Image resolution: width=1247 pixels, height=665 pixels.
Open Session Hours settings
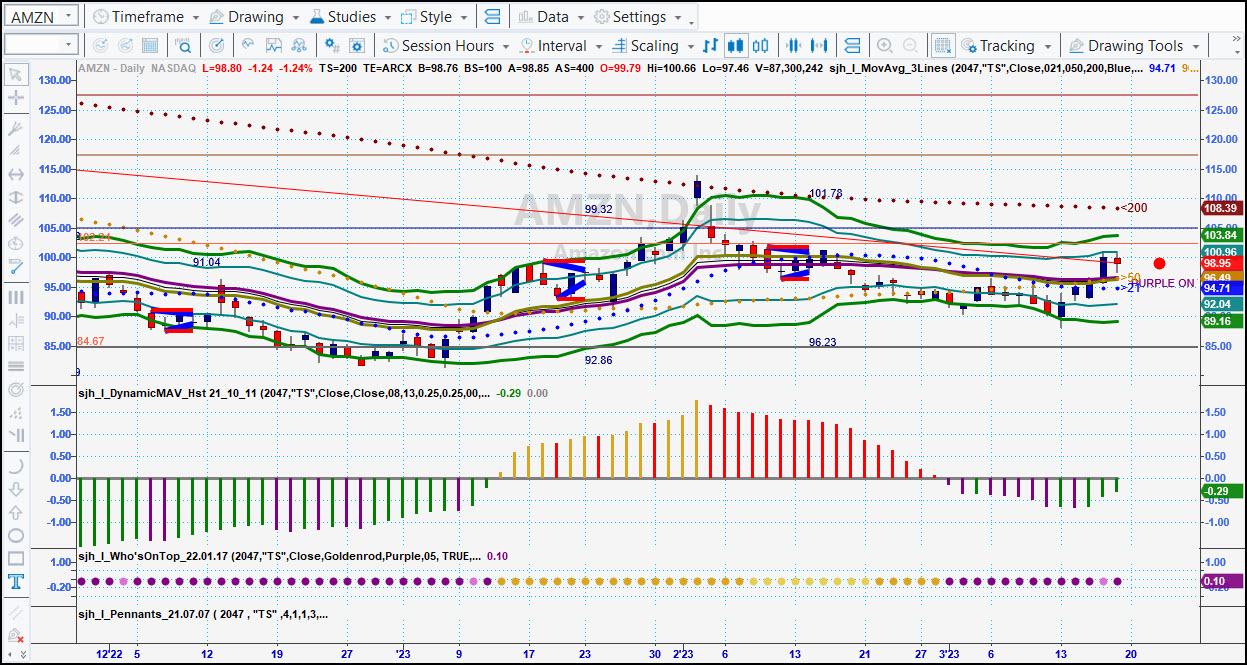437,46
